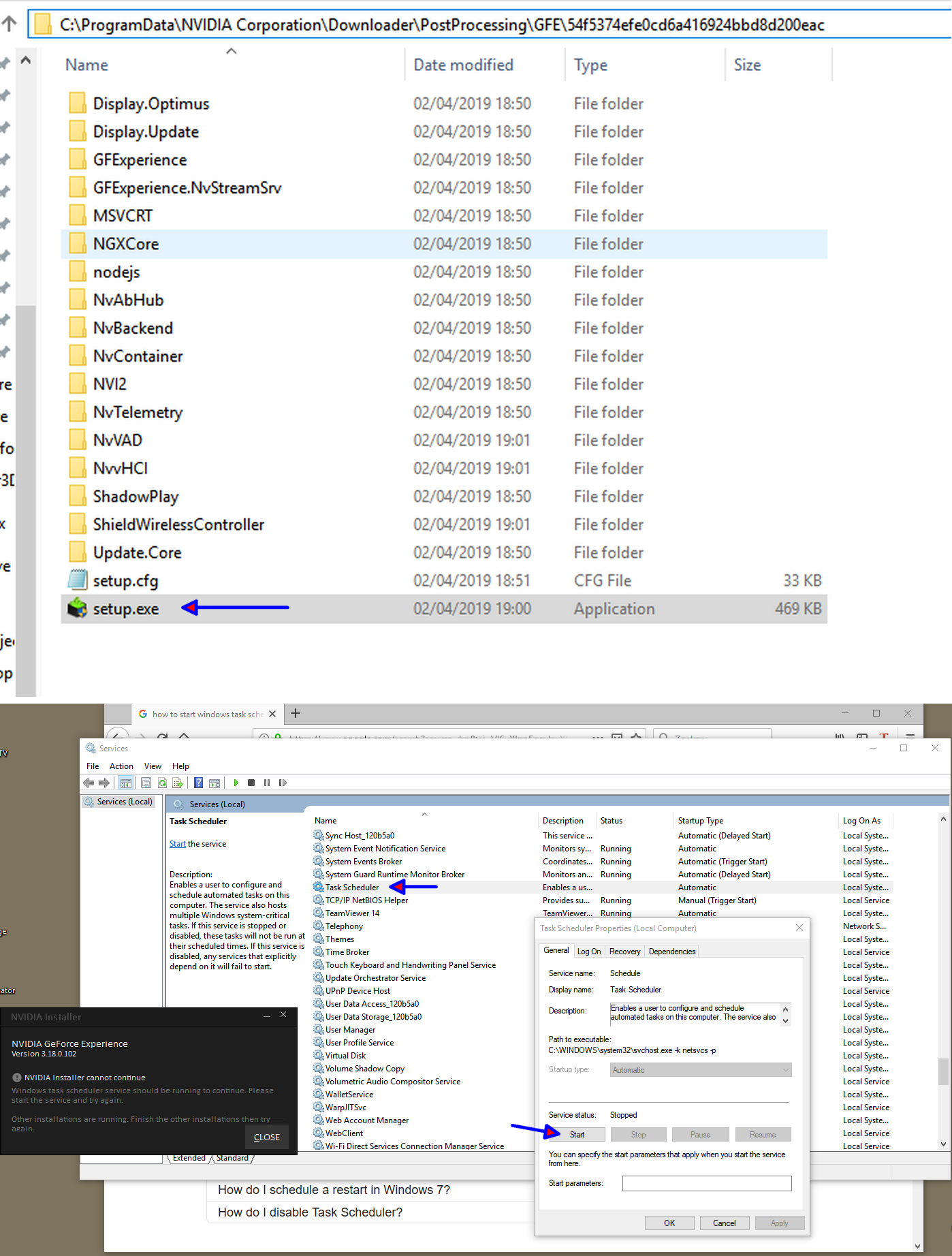Click the Stop Service square icon
952x1256 pixels.
point(251,783)
